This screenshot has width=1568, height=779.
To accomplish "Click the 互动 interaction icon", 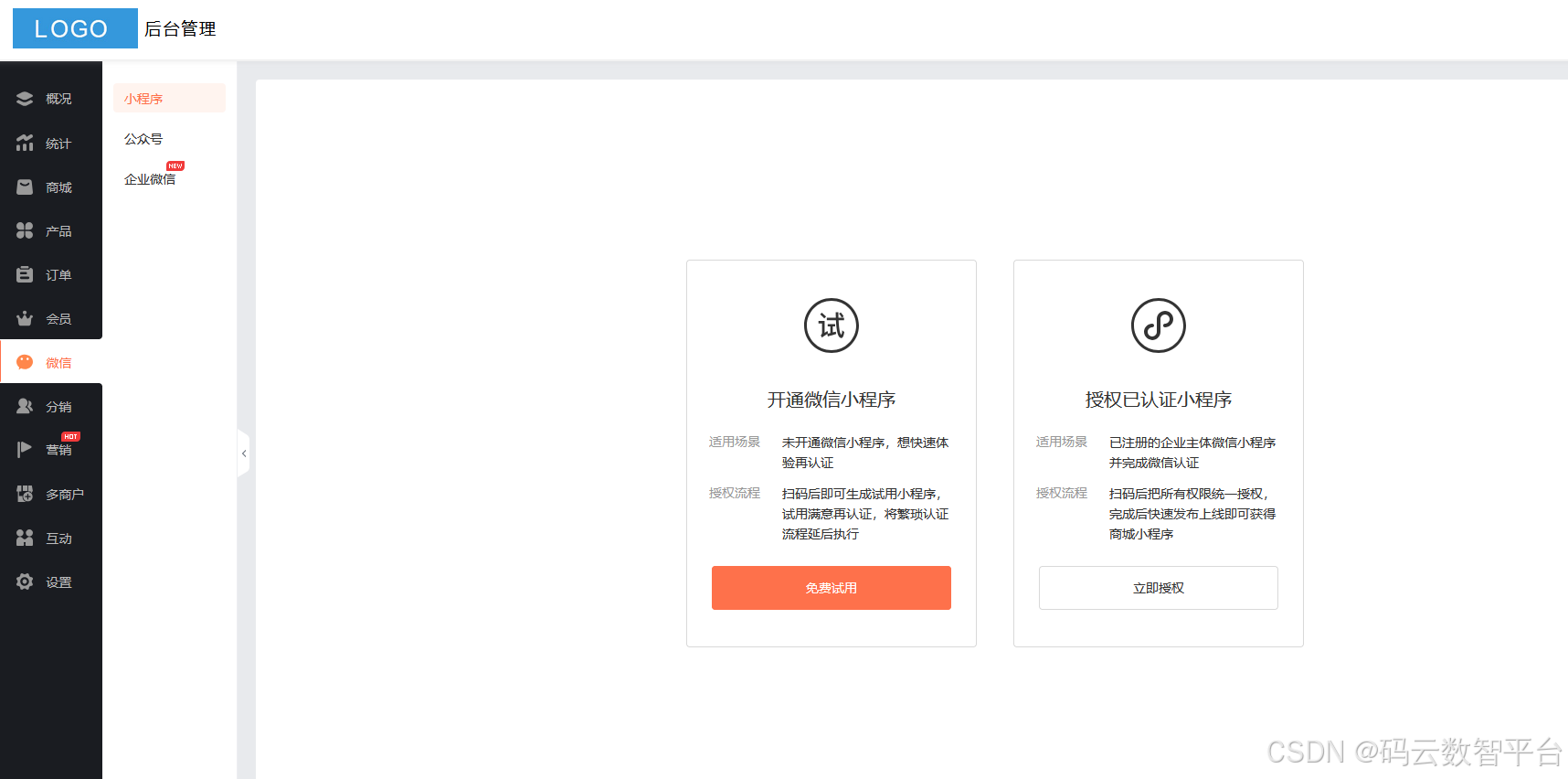I will click(x=25, y=538).
